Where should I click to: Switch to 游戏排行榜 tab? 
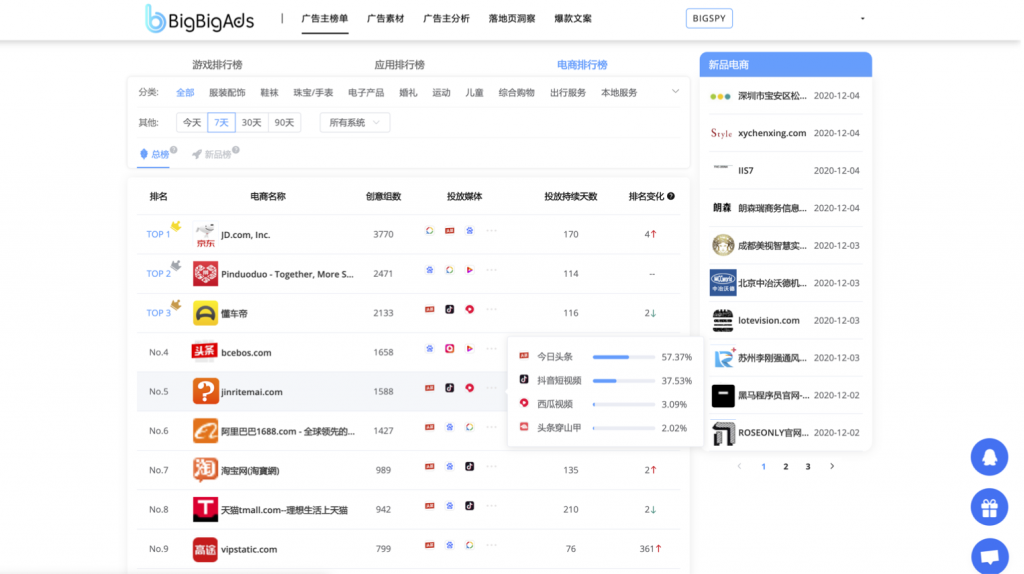(217, 65)
